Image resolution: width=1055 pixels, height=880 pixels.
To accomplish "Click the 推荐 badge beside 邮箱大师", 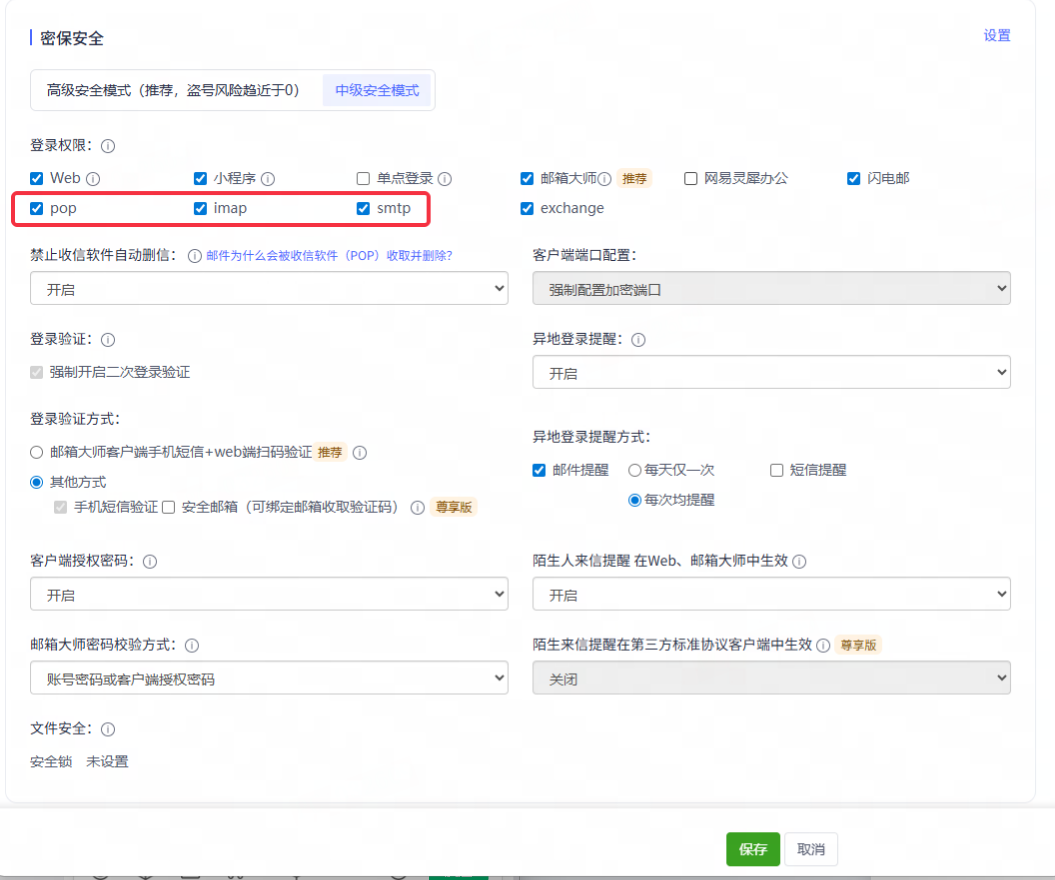I will tap(634, 179).
